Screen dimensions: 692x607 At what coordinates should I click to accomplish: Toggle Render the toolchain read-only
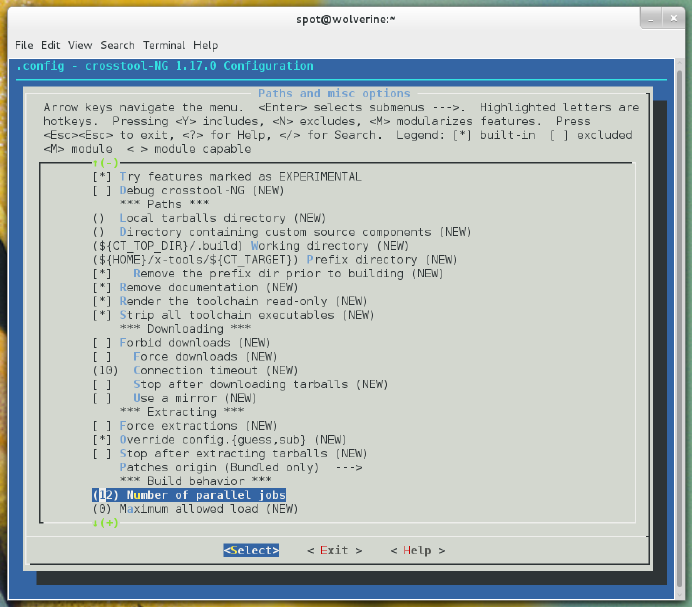pyautogui.click(x=230, y=301)
